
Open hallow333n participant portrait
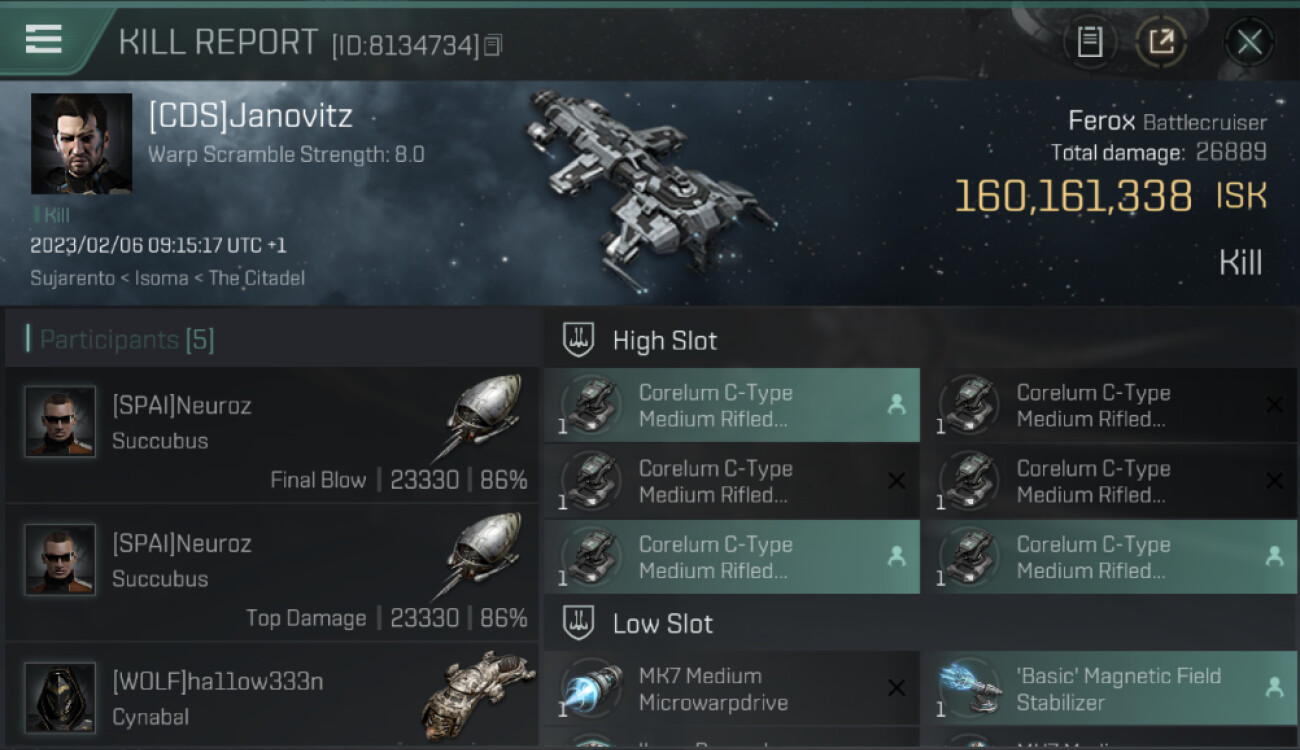[60, 697]
